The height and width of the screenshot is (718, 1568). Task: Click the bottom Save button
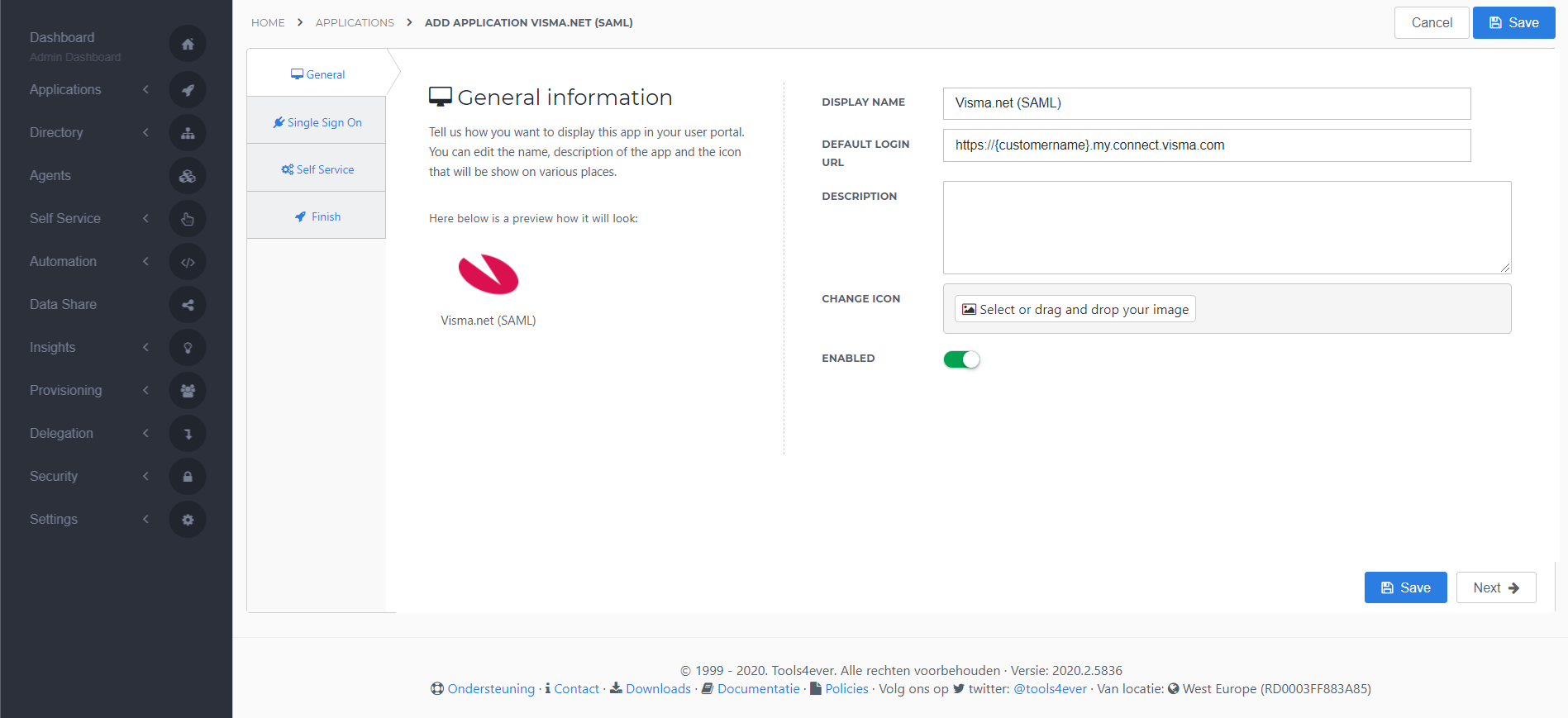click(1405, 587)
